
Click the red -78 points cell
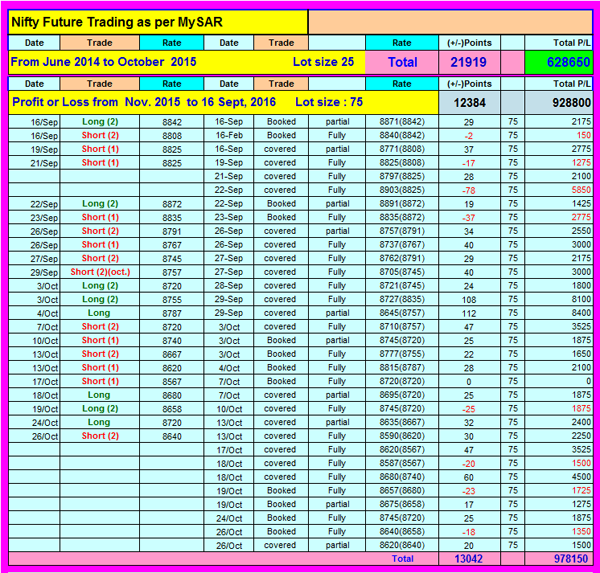468,191
